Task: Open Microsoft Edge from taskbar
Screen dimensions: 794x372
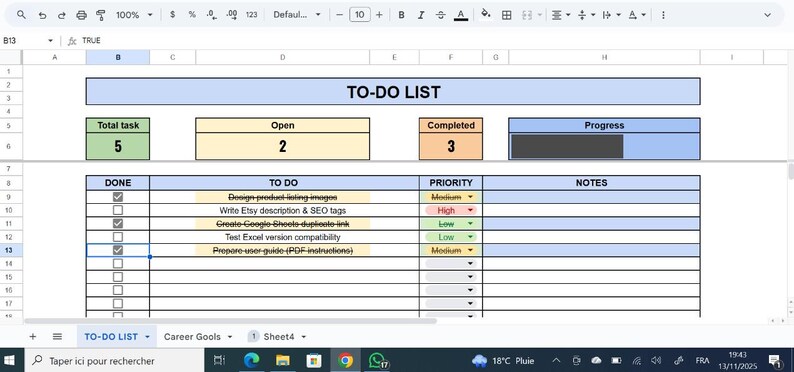Action: tap(251, 360)
